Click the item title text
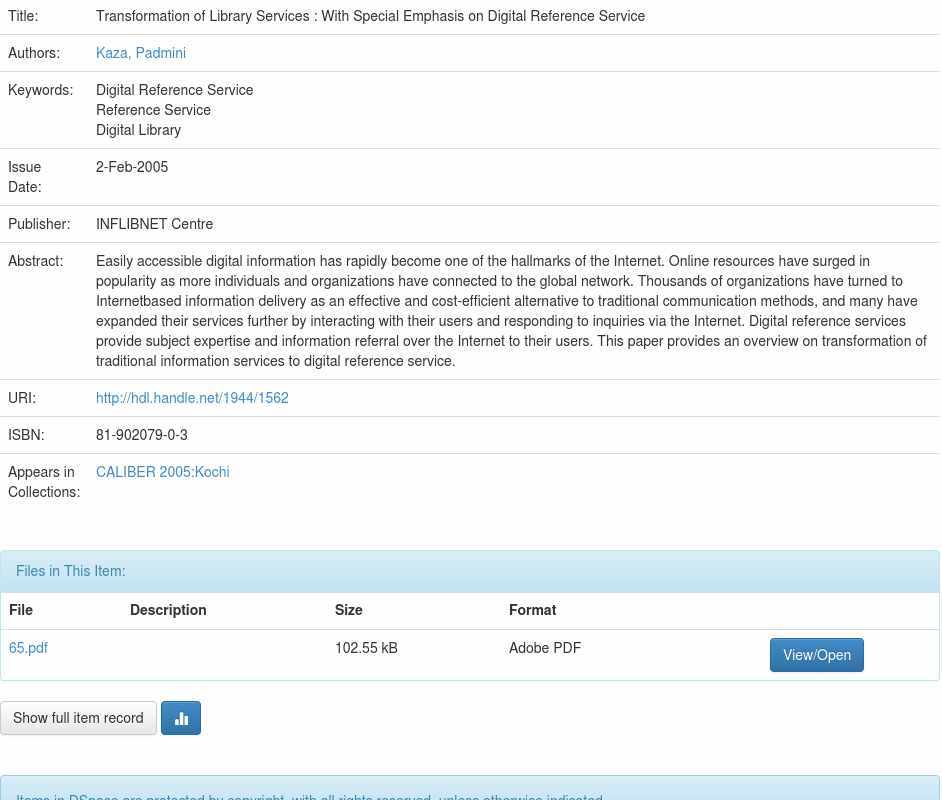This screenshot has height=800, width=942. [370, 16]
